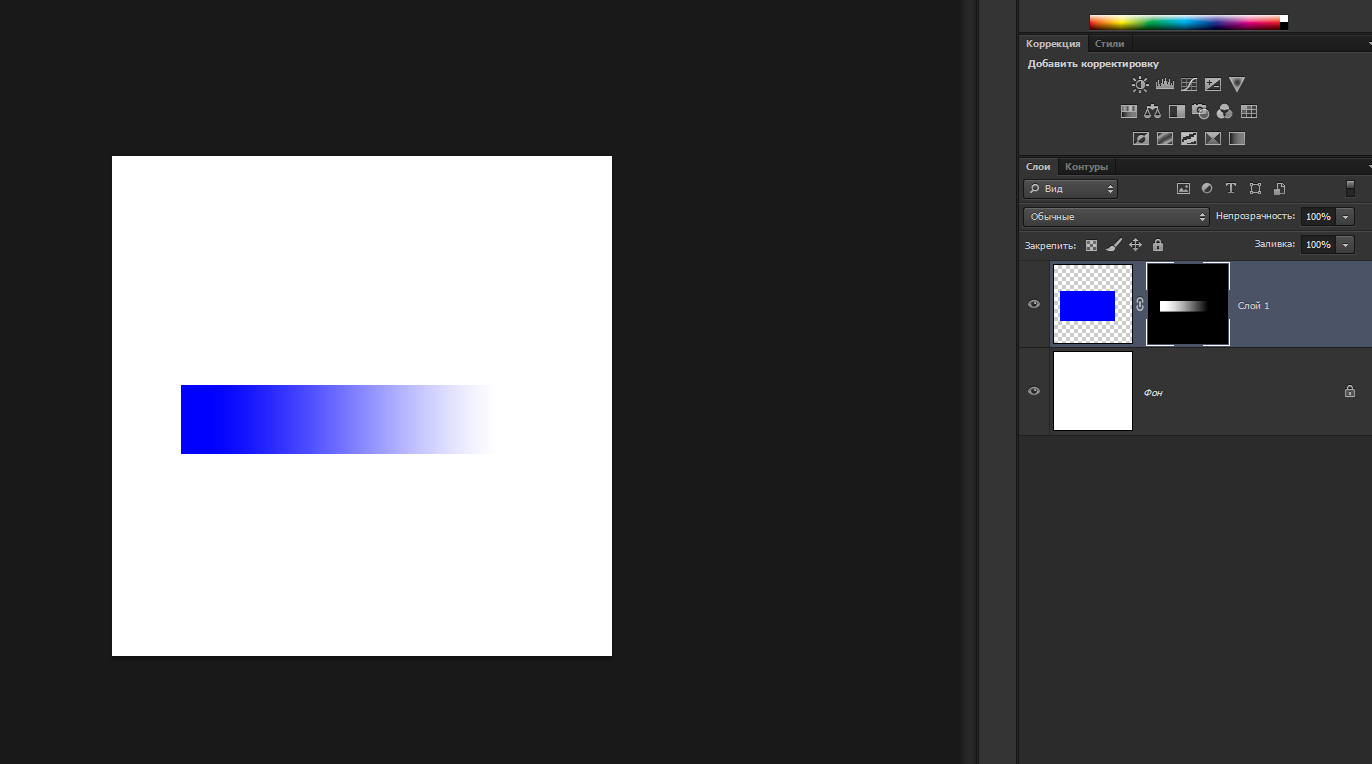Add a Color Lookup adjustment (grid icon)
1372x764 pixels.
[1249, 112]
